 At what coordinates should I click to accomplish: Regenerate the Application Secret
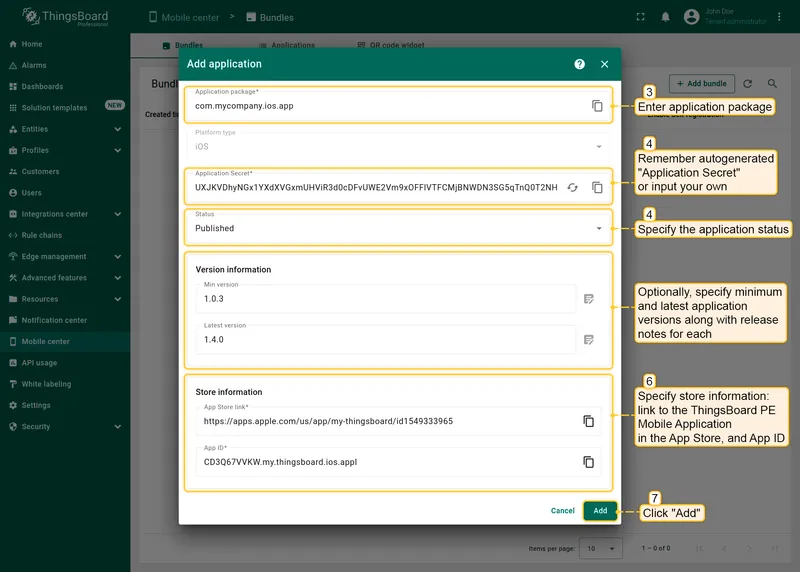click(572, 187)
